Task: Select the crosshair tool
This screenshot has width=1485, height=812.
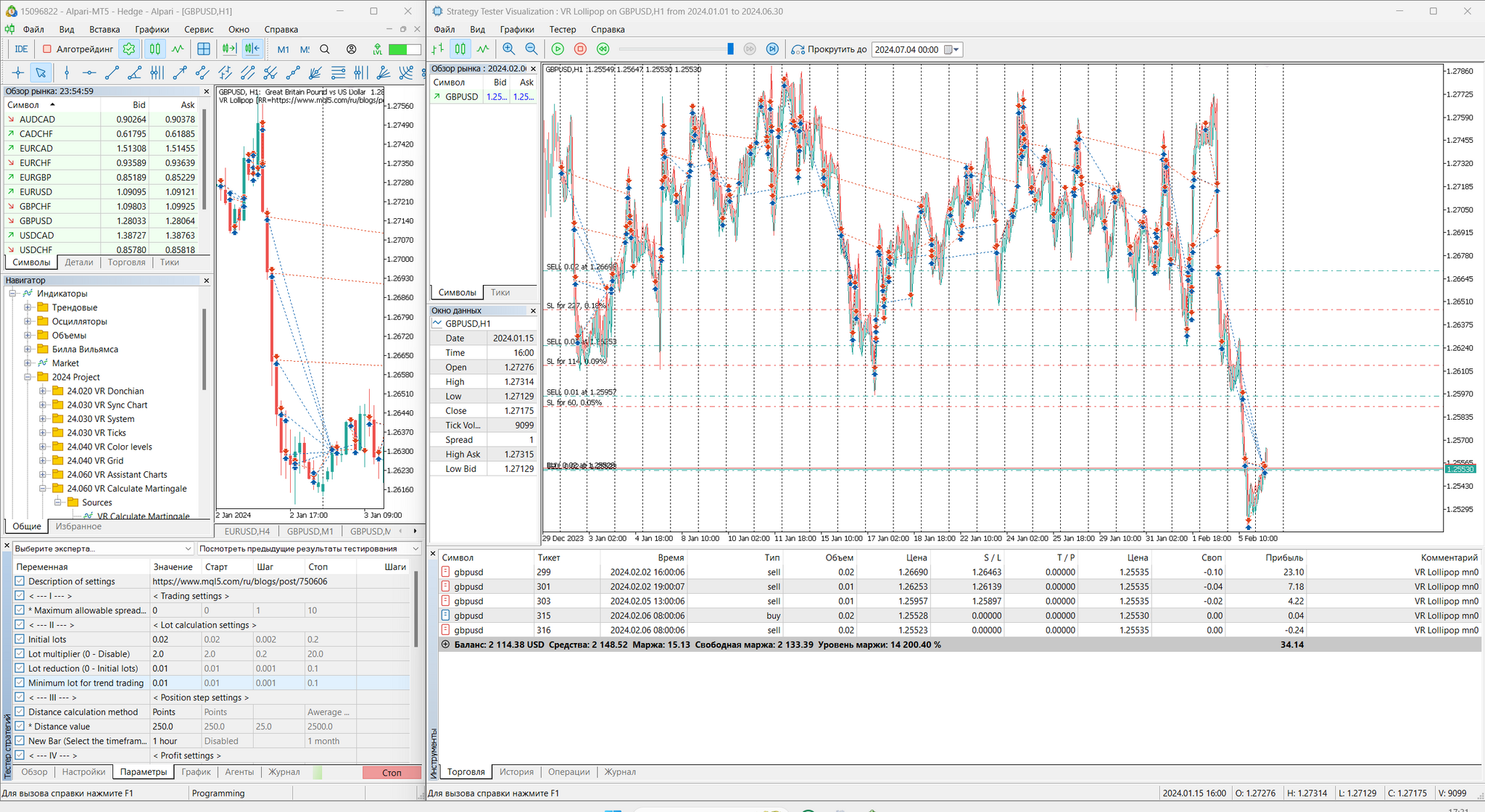Action: tap(18, 72)
